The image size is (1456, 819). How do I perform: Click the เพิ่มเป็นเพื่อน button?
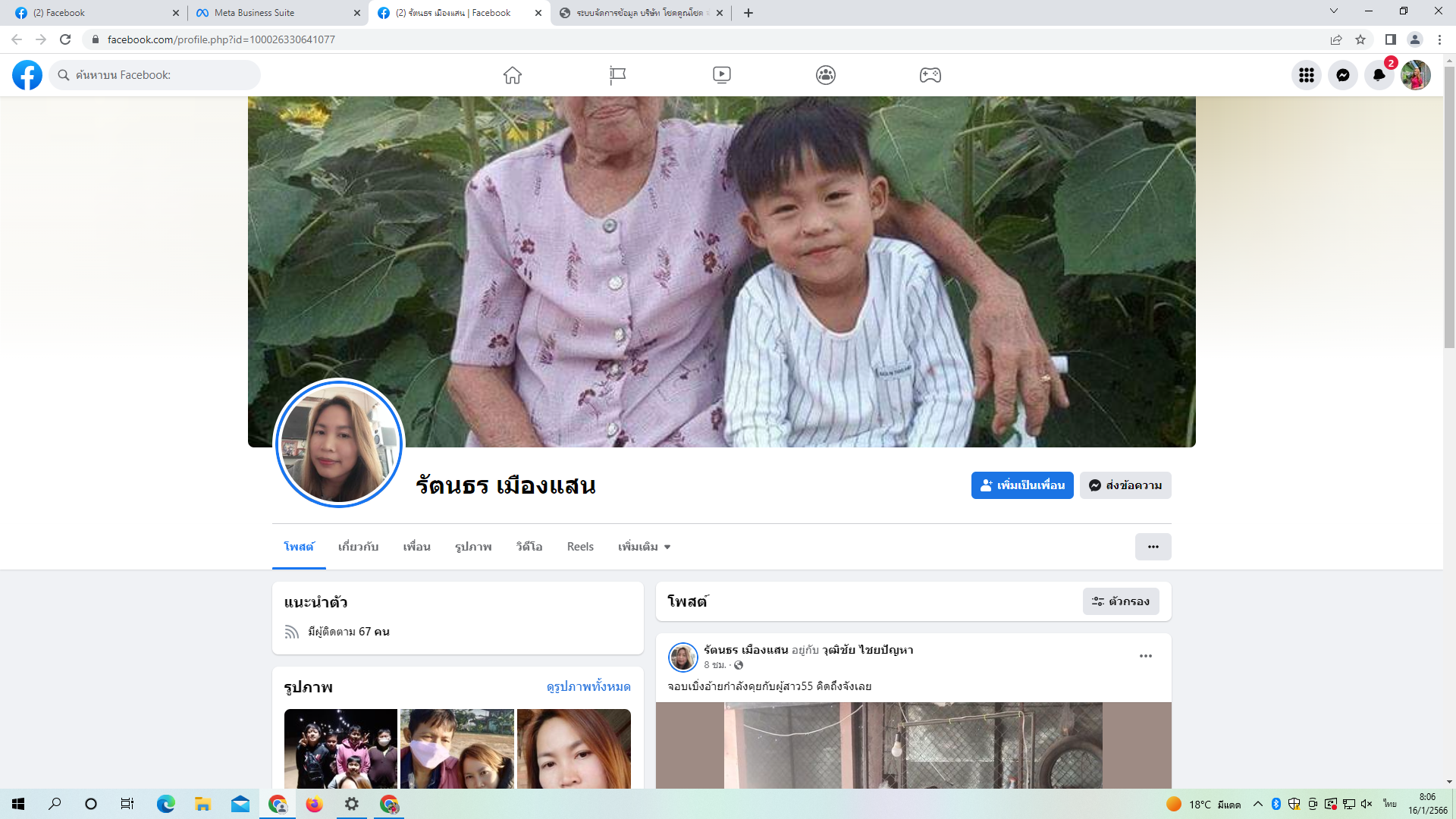1021,485
